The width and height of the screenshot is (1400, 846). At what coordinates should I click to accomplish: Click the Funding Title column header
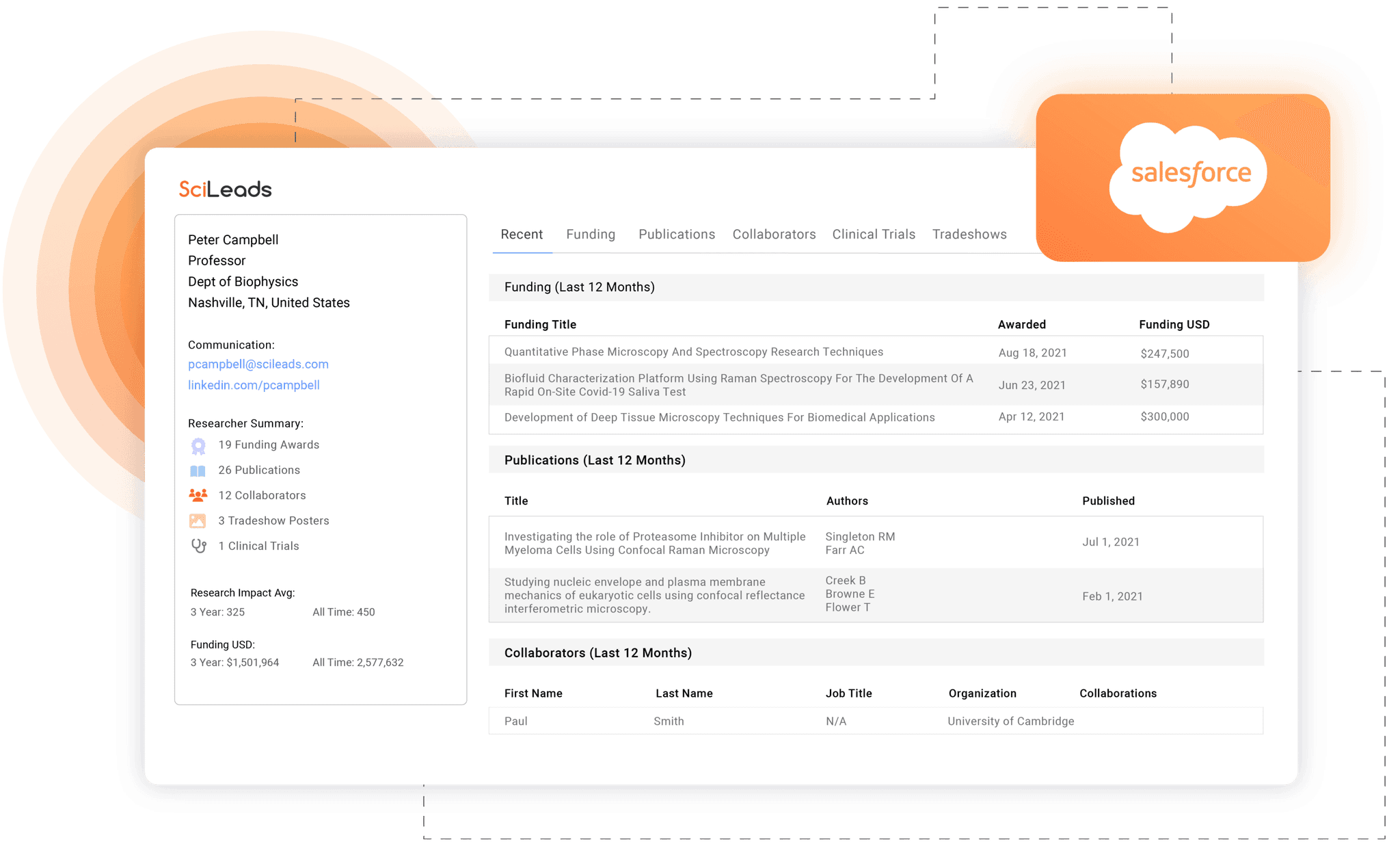pos(540,325)
